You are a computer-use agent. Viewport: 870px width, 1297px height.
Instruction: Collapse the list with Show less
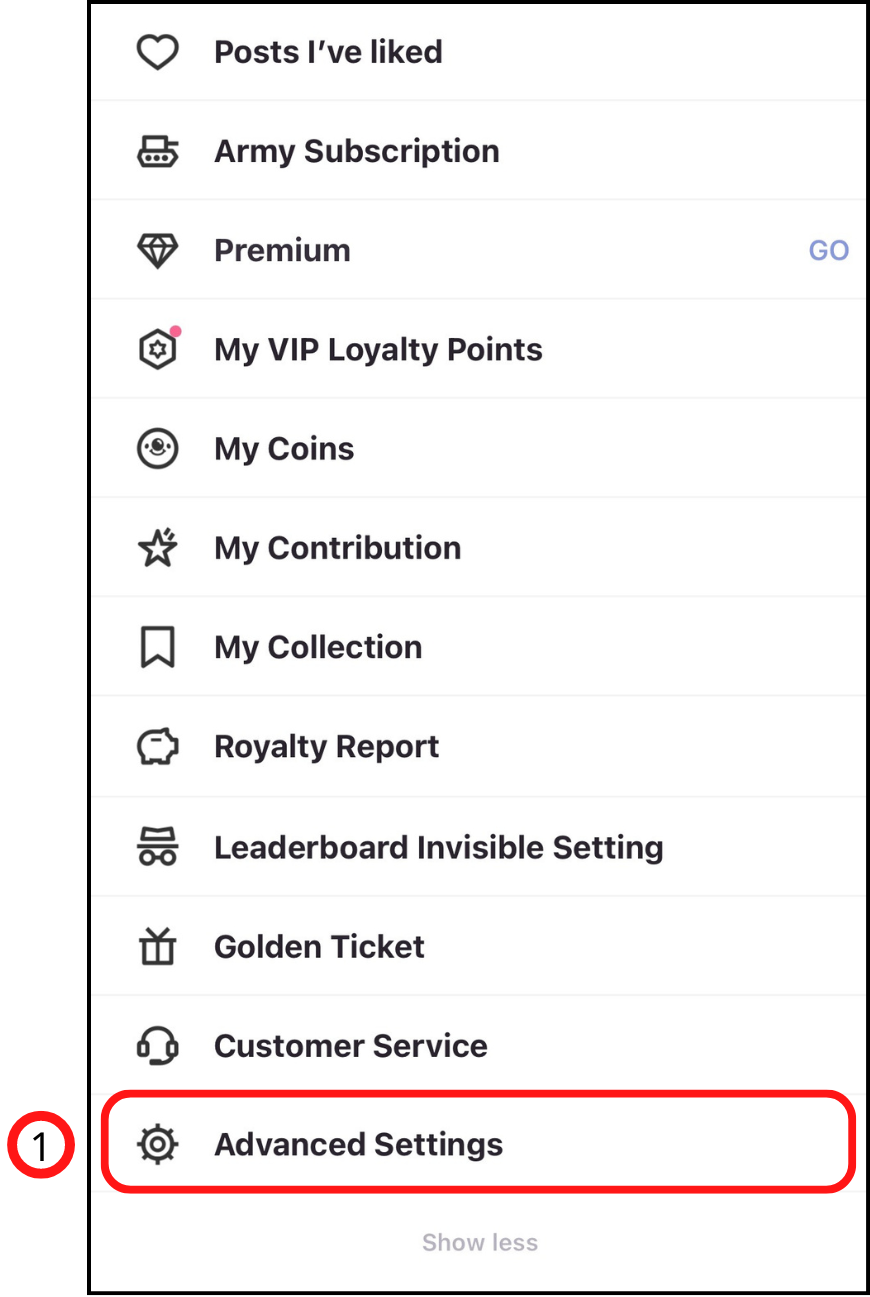pos(480,1243)
